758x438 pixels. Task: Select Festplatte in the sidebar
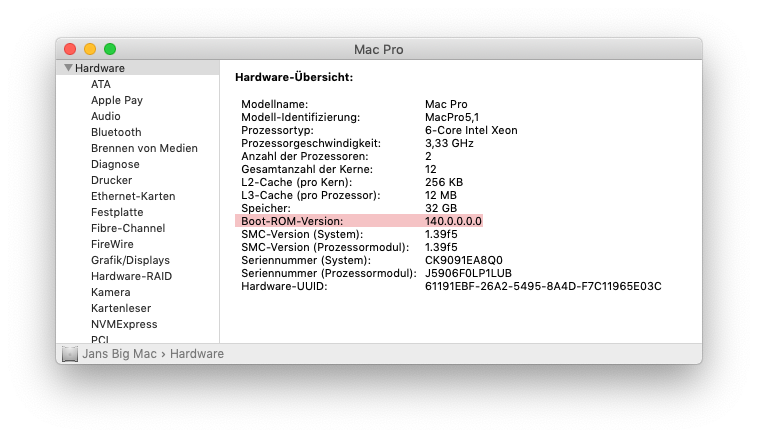[x=118, y=212]
